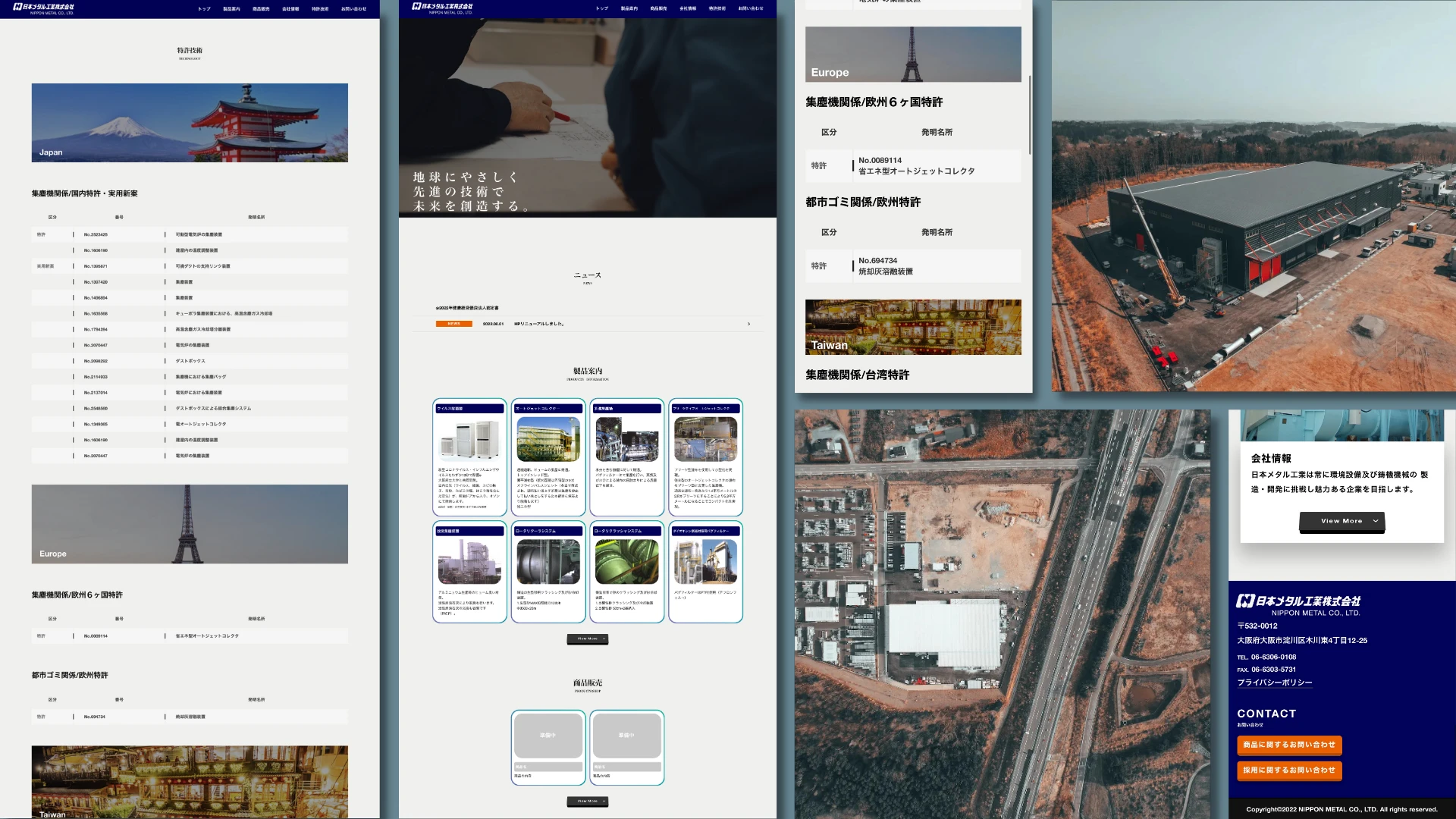The height and width of the screenshot is (819, 1456).
Task: Click View More below the 製品案内 product grid
Action: click(x=588, y=639)
